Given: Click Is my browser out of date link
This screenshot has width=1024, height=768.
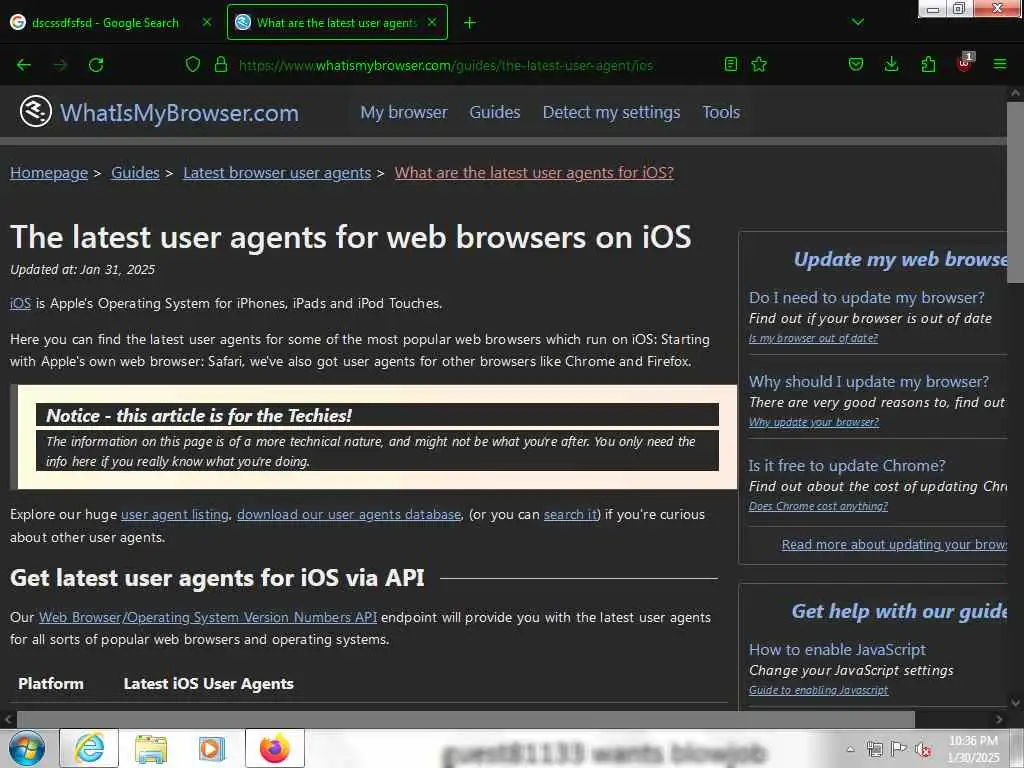Looking at the screenshot, I should [x=813, y=338].
